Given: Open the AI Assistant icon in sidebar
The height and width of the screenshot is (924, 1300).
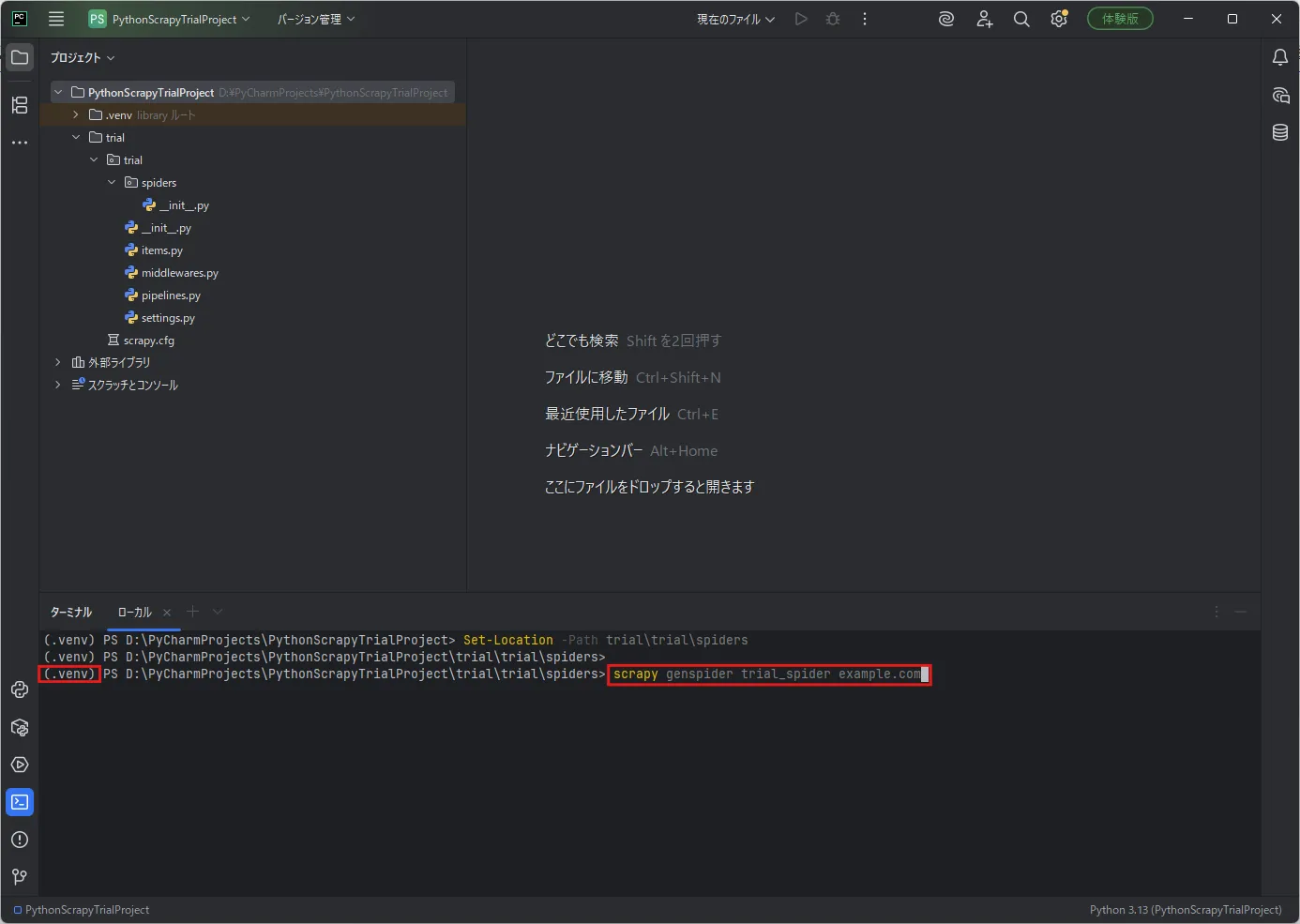Looking at the screenshot, I should pyautogui.click(x=1280, y=95).
